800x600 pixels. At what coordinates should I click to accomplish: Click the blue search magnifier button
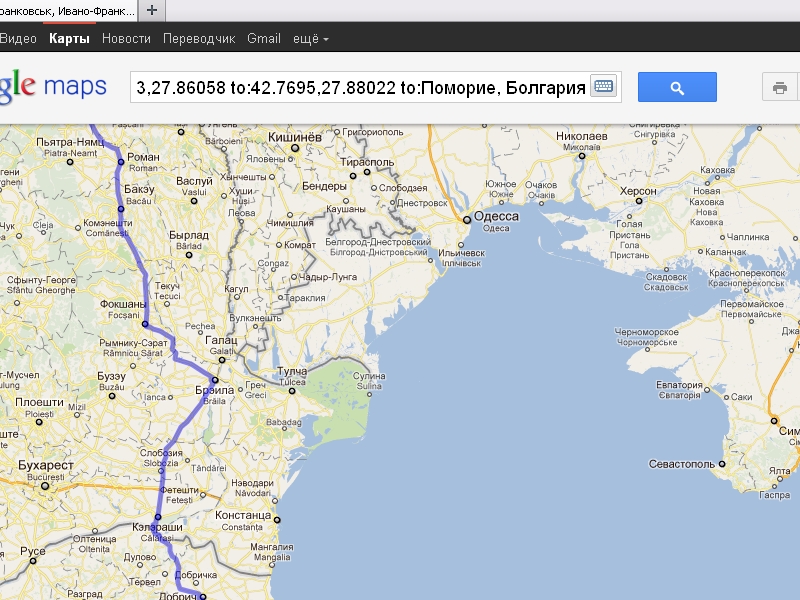coord(677,87)
